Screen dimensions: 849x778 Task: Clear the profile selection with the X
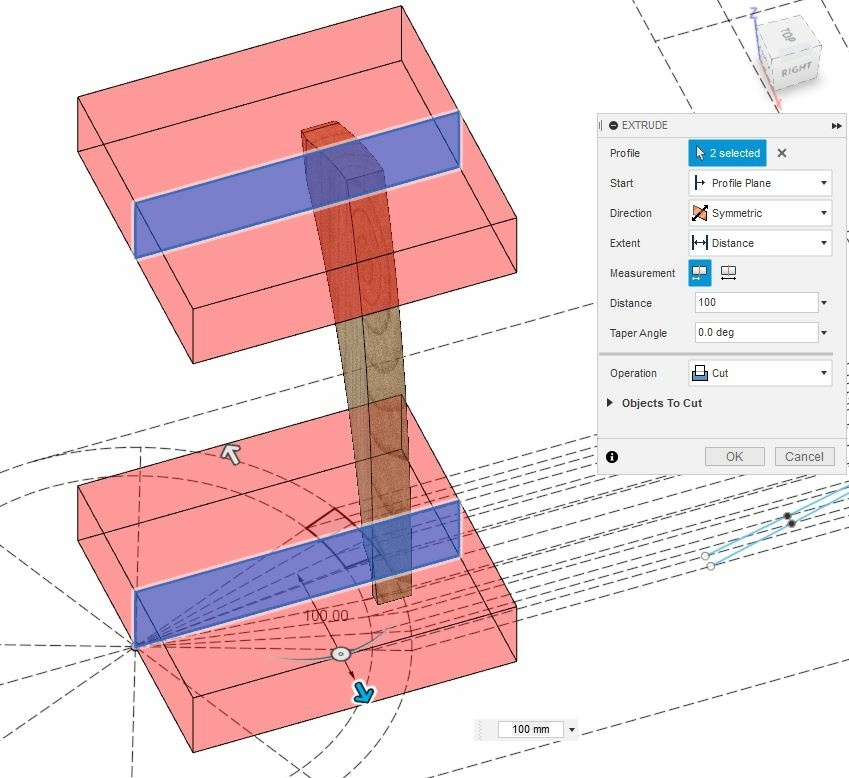[781, 153]
